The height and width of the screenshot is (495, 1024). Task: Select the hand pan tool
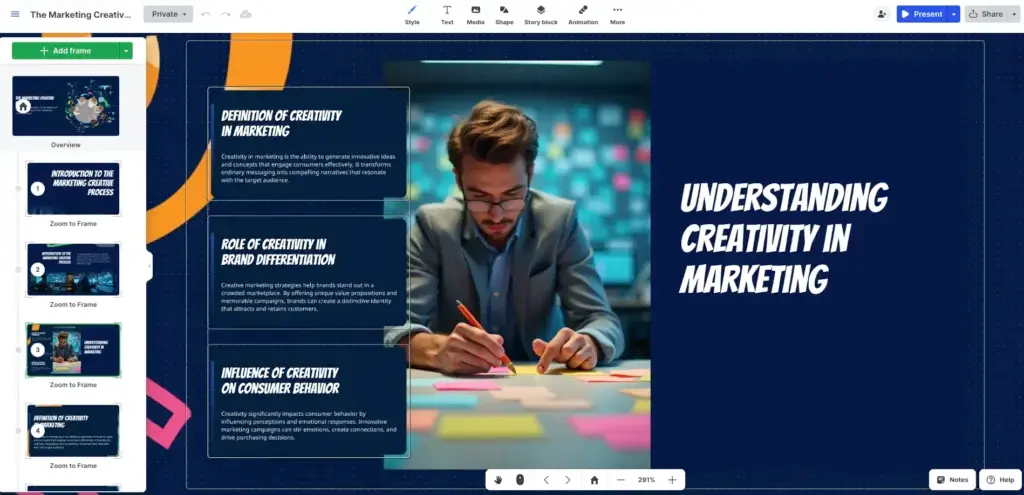click(x=498, y=480)
